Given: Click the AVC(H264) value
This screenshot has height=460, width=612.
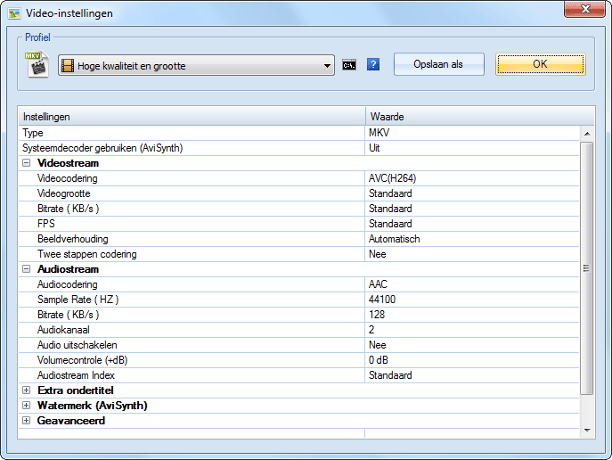Looking at the screenshot, I should (392, 178).
